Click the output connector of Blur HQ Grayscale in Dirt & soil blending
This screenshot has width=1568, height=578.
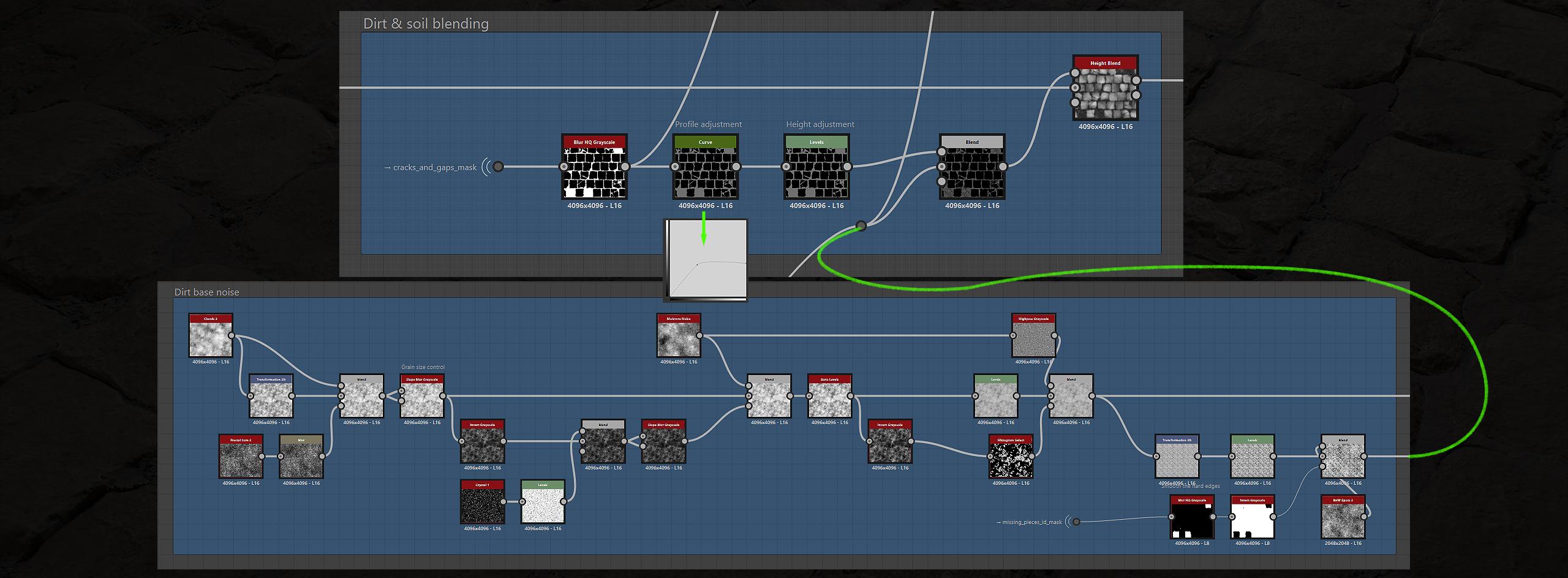(x=625, y=167)
